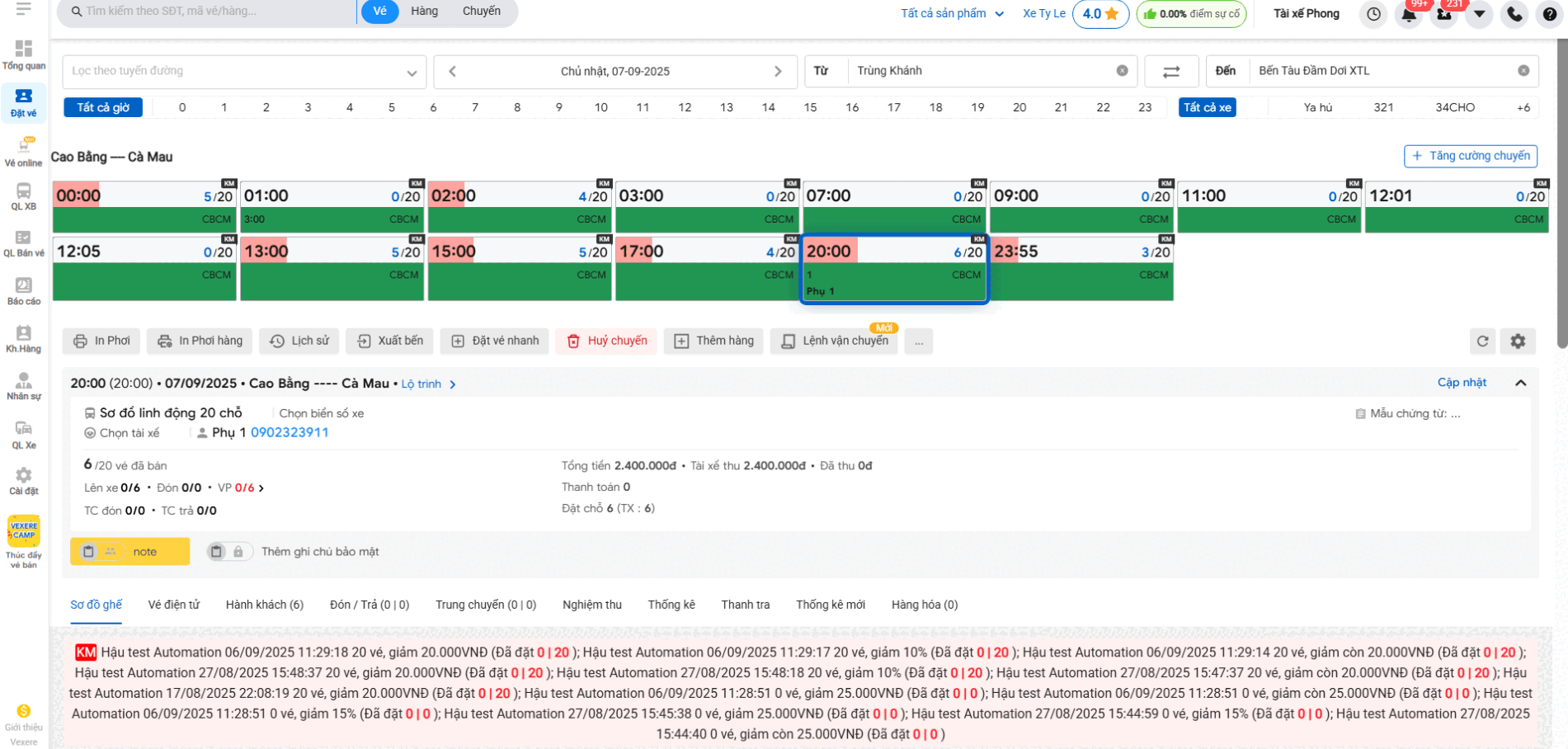Swap origin and destination arrows icon
The image size is (1568, 749).
click(1171, 72)
